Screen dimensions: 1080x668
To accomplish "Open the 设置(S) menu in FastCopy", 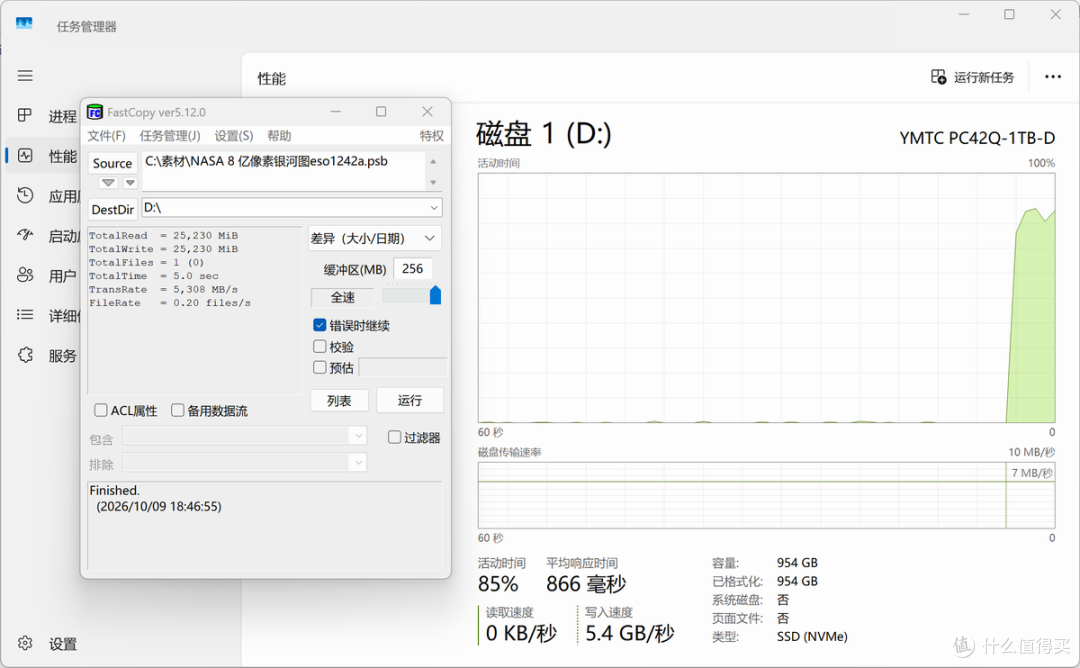I will pyautogui.click(x=233, y=136).
